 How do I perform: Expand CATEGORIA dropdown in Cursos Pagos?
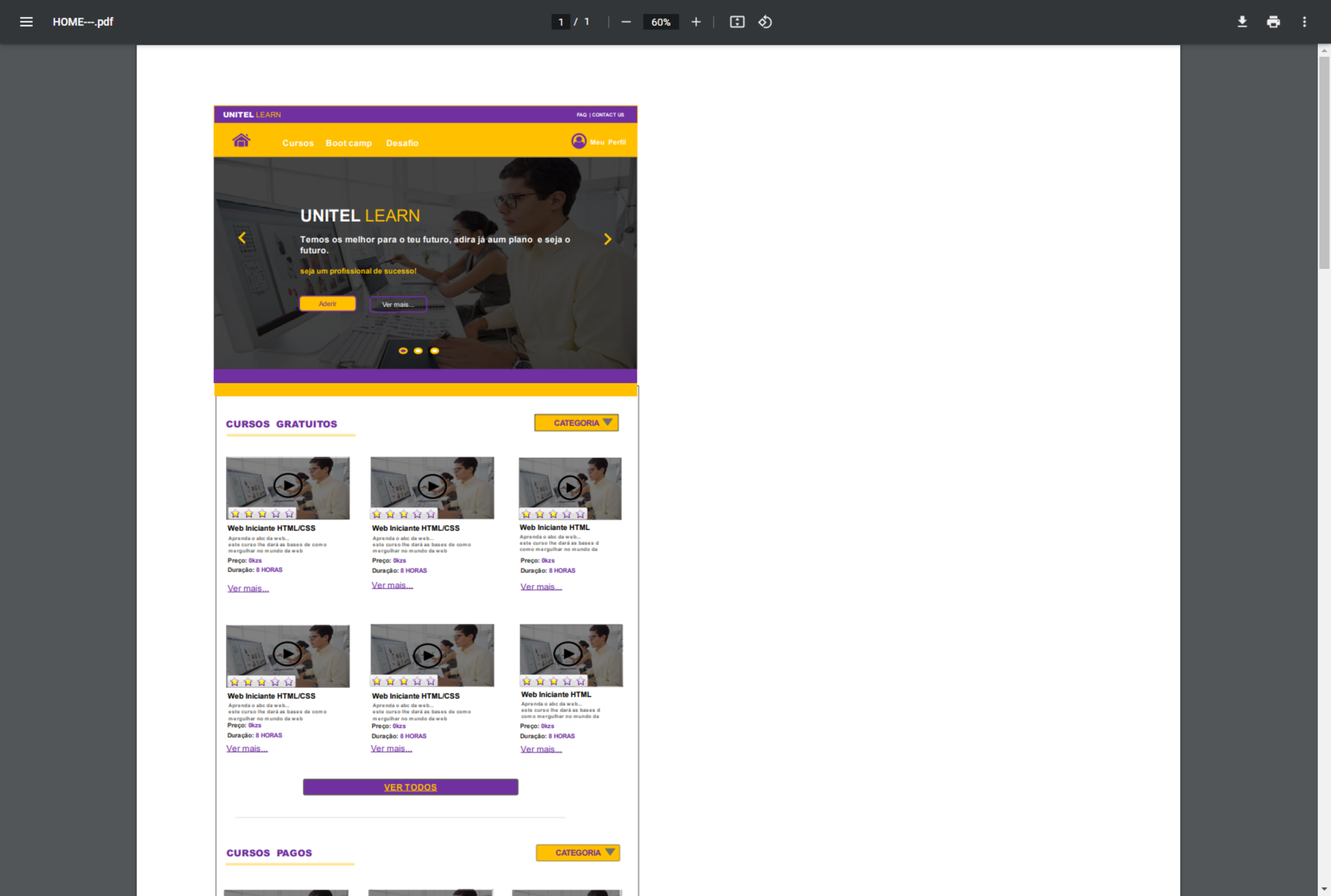point(578,852)
